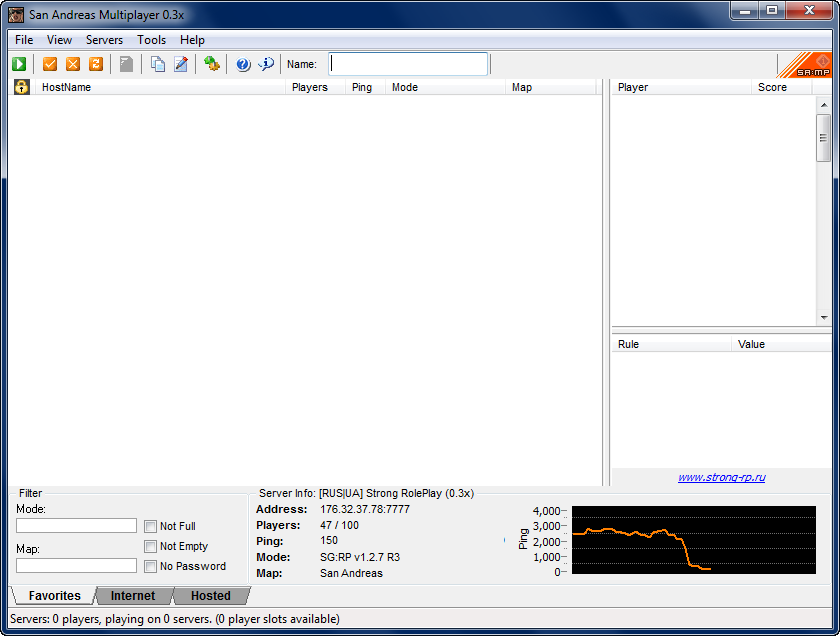The width and height of the screenshot is (840, 636).
Task: Click the orange checkmark Add Server icon
Action: [x=50, y=64]
